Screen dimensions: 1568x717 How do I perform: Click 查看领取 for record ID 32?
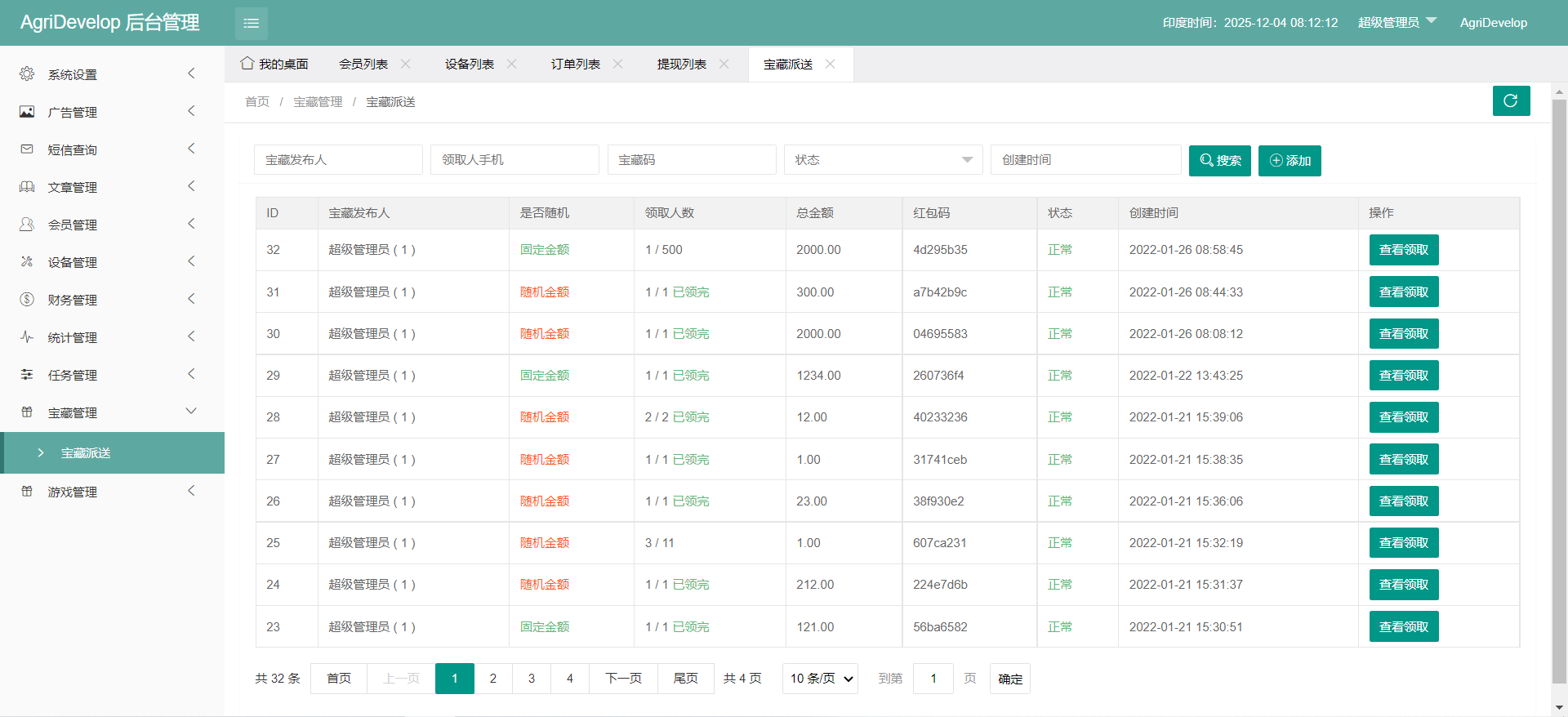coord(1403,250)
